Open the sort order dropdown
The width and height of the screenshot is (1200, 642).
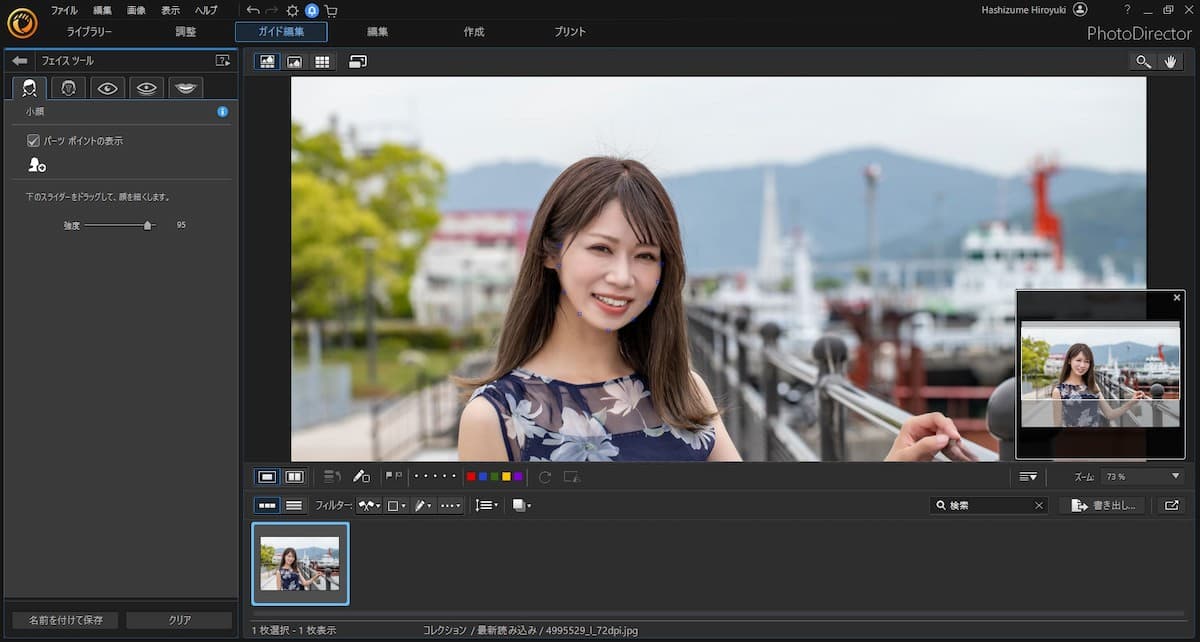coord(486,506)
